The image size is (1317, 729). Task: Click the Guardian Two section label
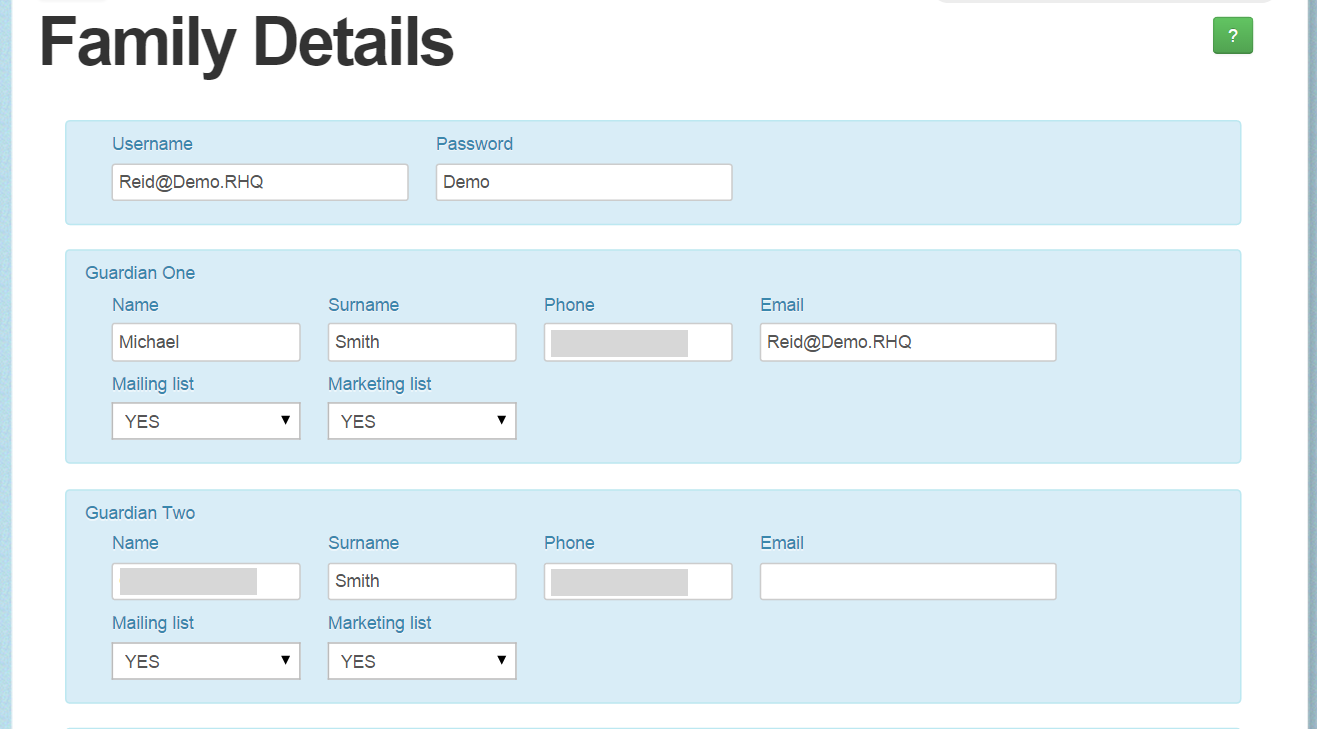pos(140,513)
